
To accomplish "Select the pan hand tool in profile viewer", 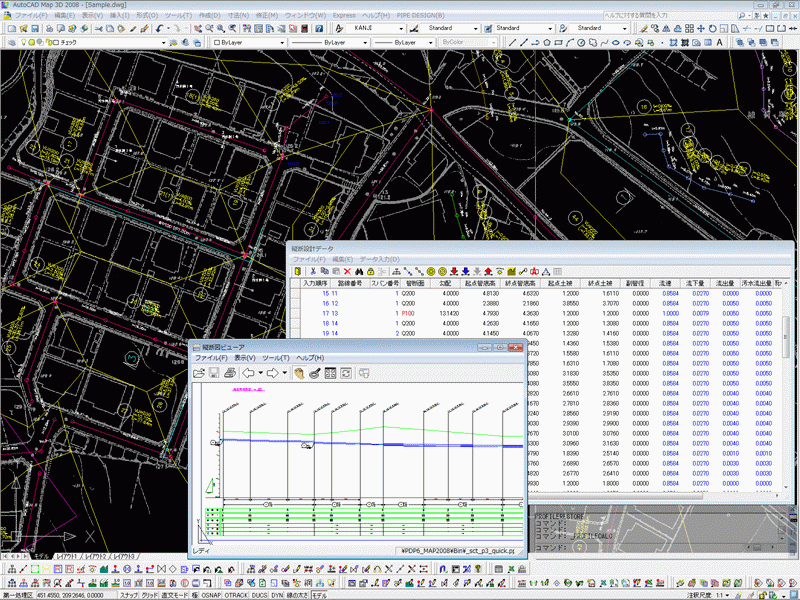I will coord(298,373).
